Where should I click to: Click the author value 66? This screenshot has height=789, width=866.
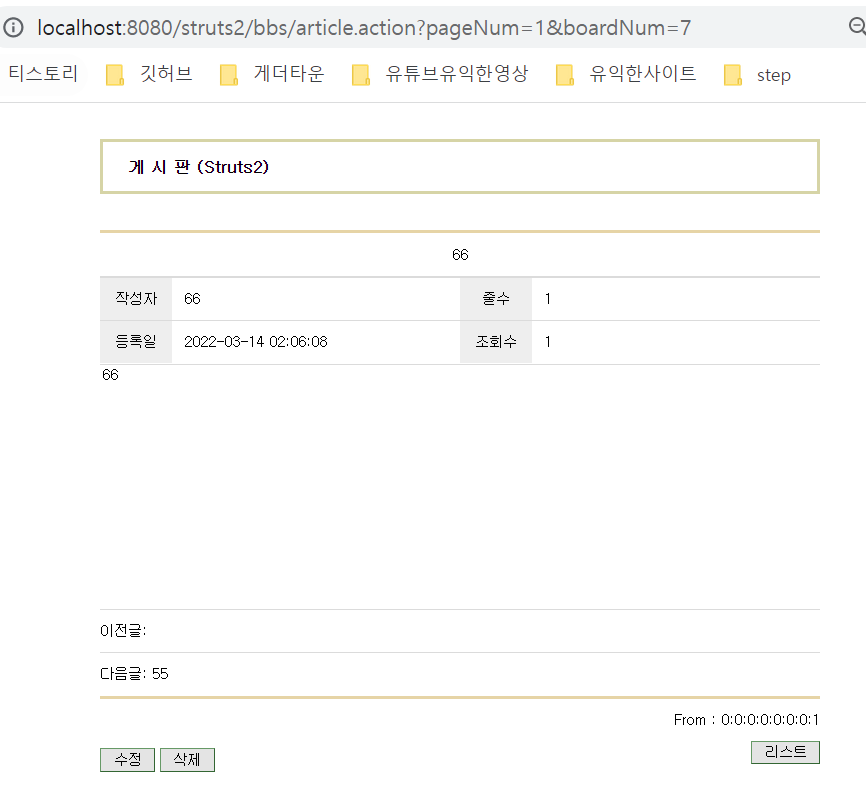pos(192,299)
